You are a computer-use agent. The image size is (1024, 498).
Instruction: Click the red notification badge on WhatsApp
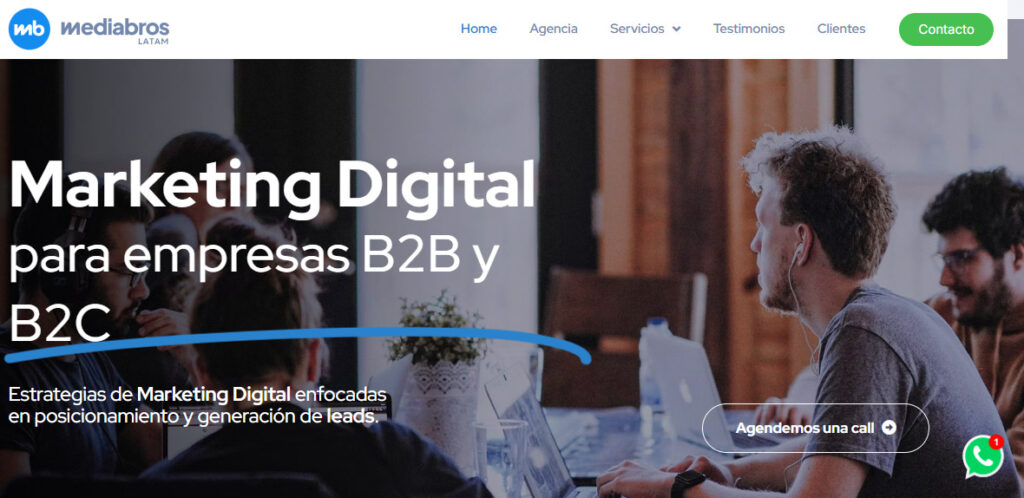coord(995,442)
